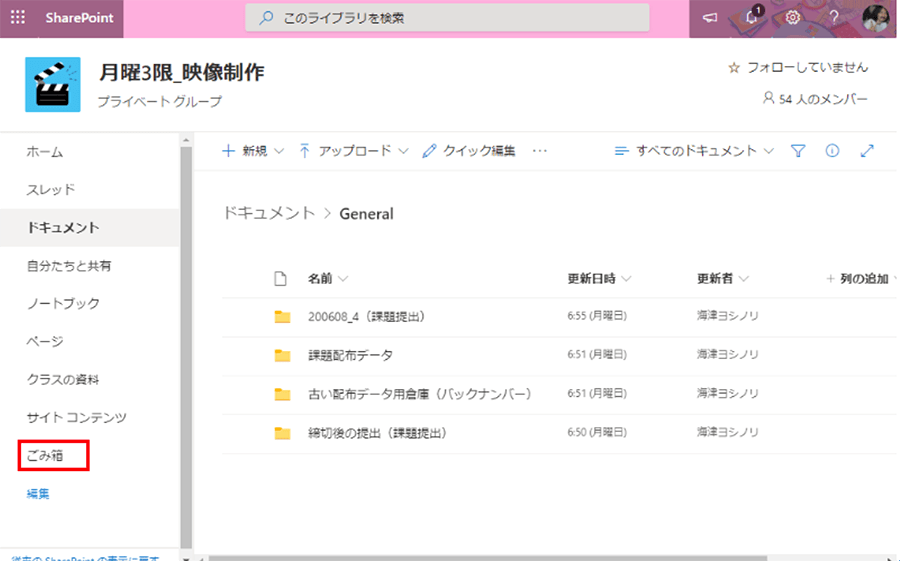Open the notifications bell icon
Image resolution: width=900 pixels, height=561 pixels.
(752, 18)
